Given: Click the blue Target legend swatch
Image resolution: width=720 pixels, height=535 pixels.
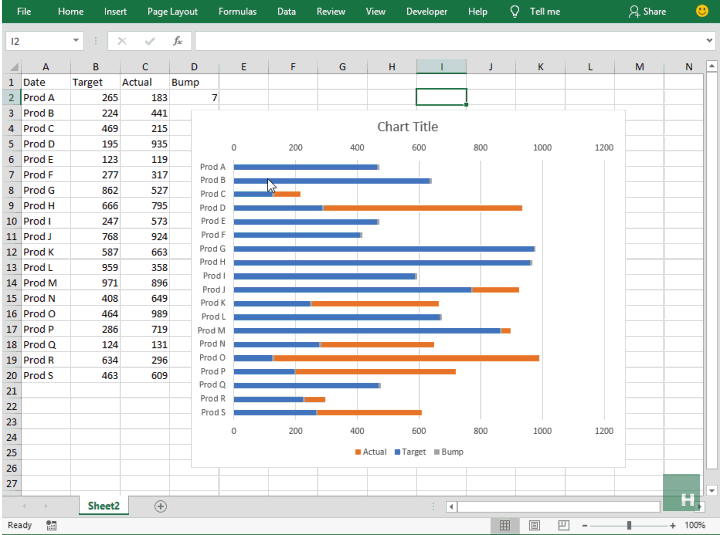Looking at the screenshot, I should [x=397, y=452].
